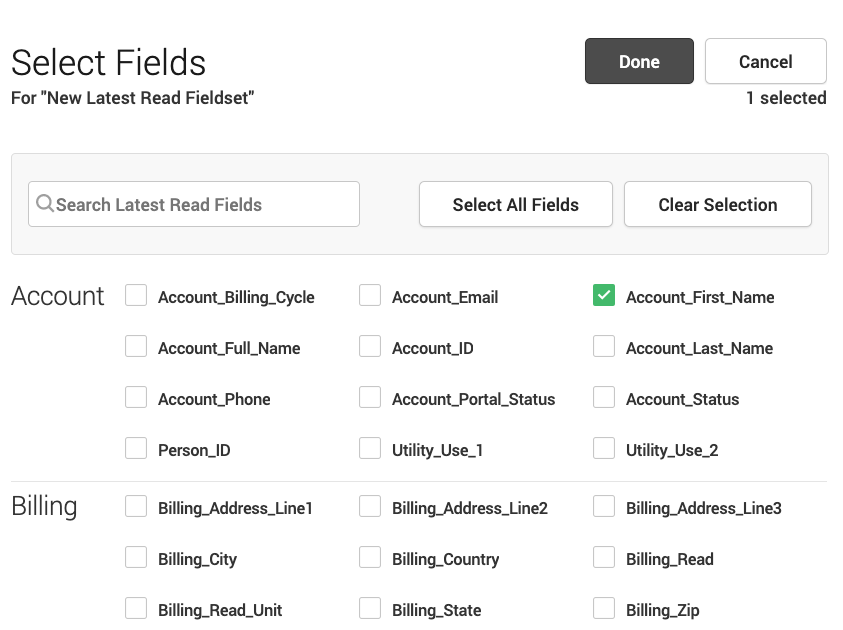
Task: Select the Account_ID checkbox
Action: click(370, 347)
